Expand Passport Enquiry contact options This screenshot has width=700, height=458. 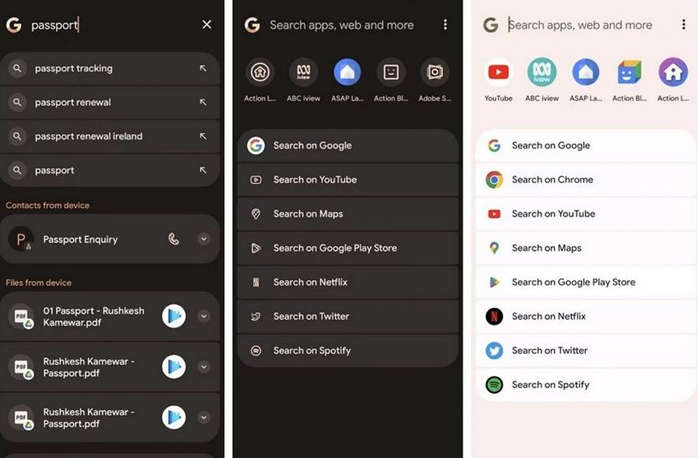pyautogui.click(x=204, y=239)
